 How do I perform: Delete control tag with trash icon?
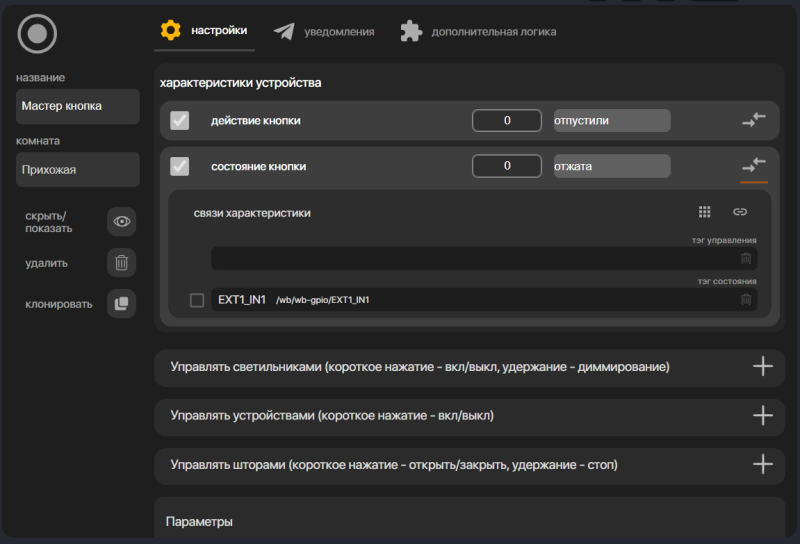click(746, 259)
